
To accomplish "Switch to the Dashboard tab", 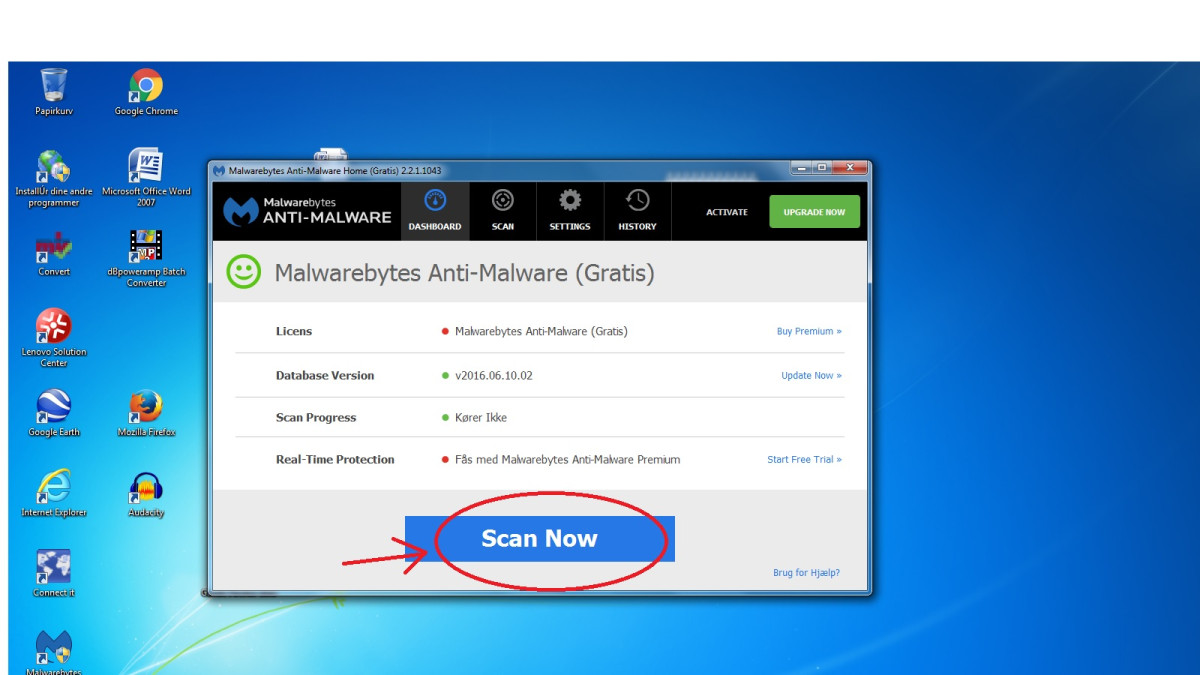I will [x=435, y=211].
